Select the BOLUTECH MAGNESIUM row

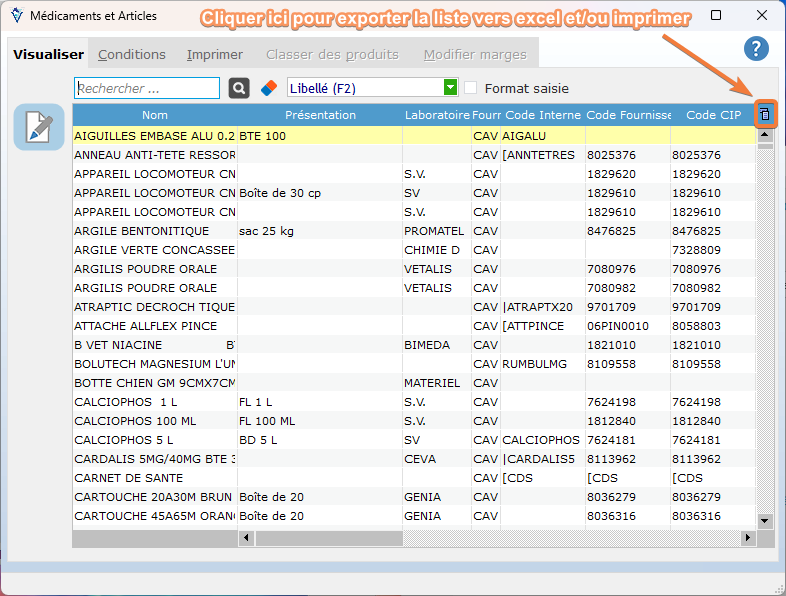click(x=414, y=364)
